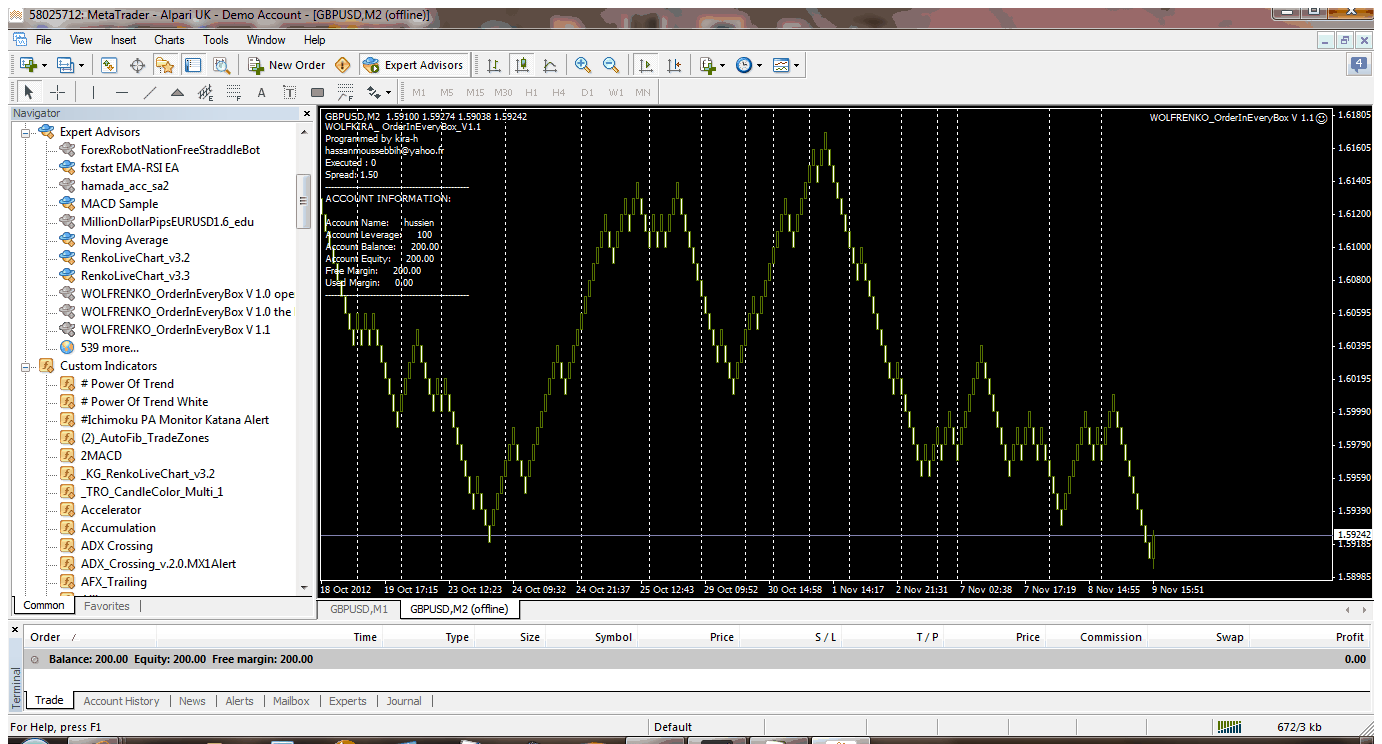Viewport: 1382px width, 744px height.
Task: Switch chart to candlesticks
Action: [522, 65]
